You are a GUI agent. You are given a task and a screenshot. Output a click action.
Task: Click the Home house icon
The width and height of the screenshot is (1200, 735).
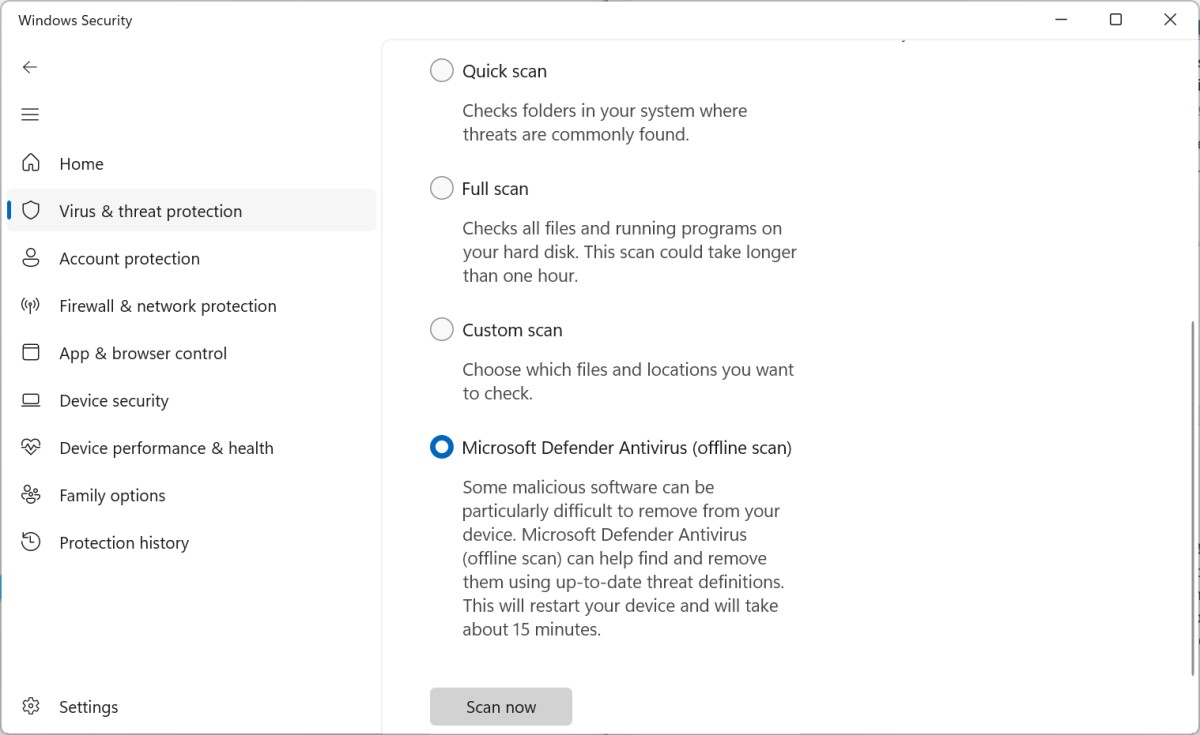[x=31, y=163]
